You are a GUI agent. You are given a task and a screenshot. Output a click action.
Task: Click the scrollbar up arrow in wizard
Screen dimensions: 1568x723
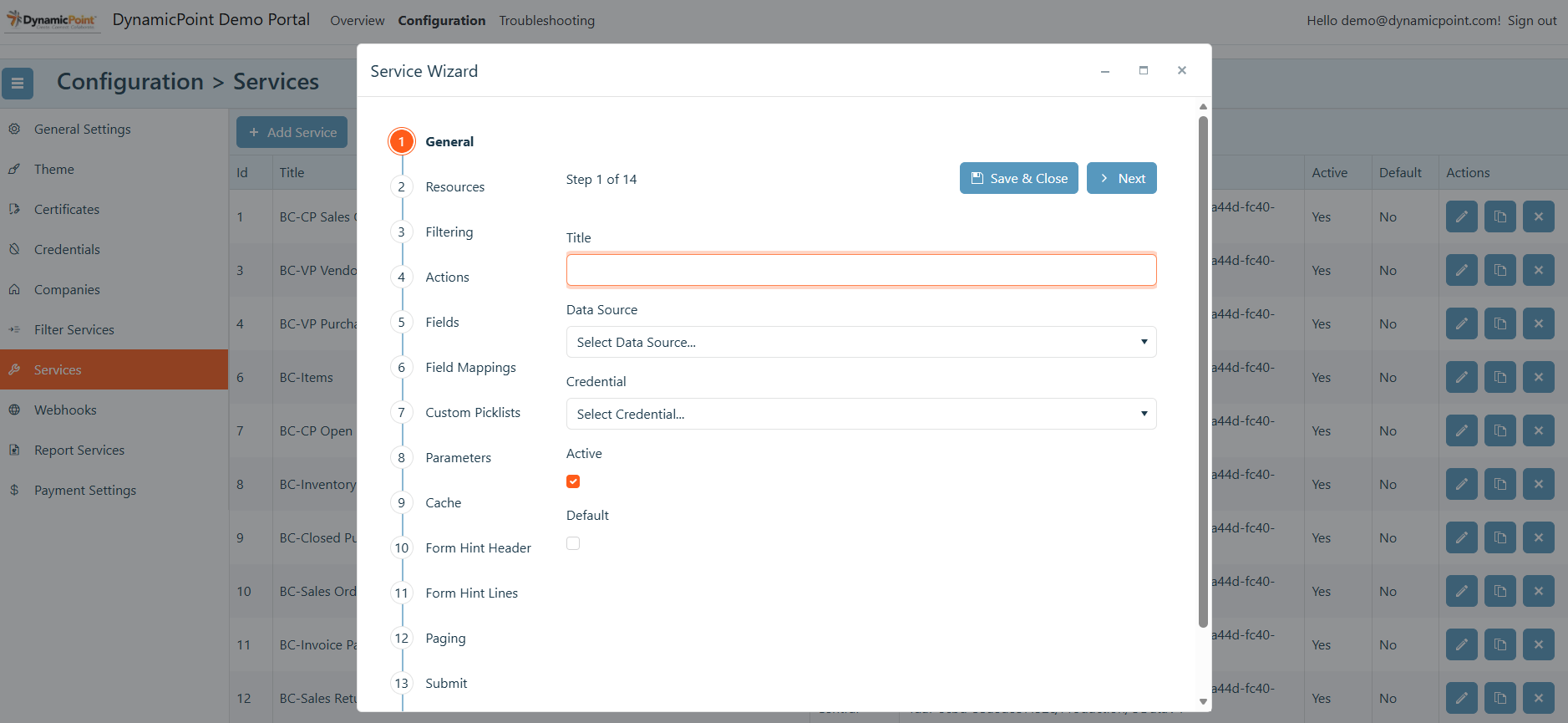click(1203, 106)
